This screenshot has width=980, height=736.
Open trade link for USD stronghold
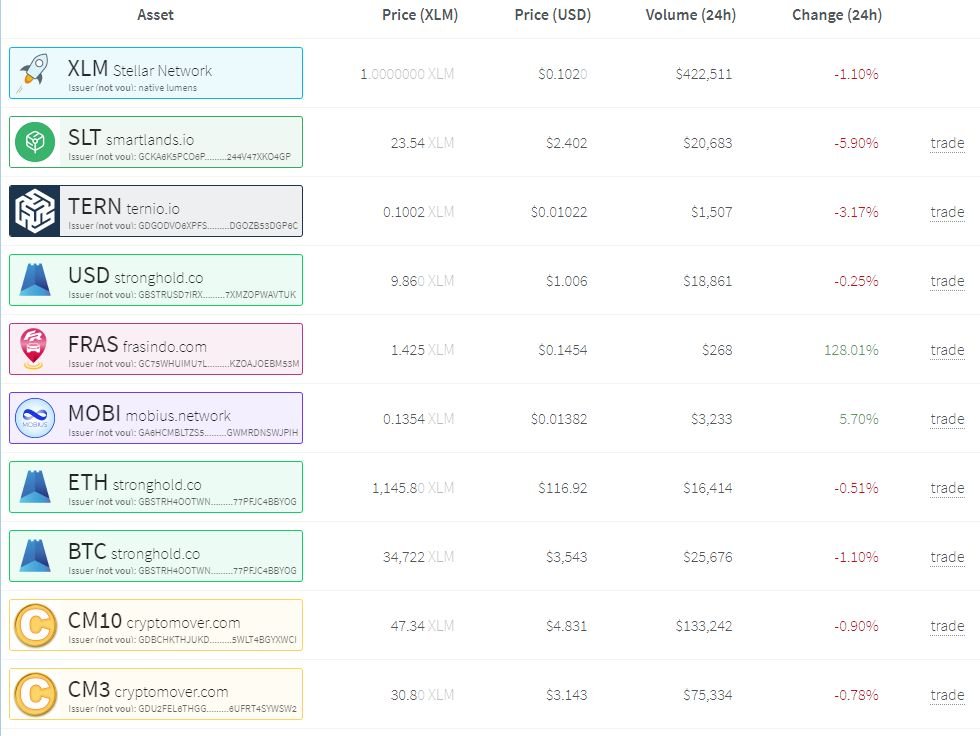pyautogui.click(x=947, y=281)
